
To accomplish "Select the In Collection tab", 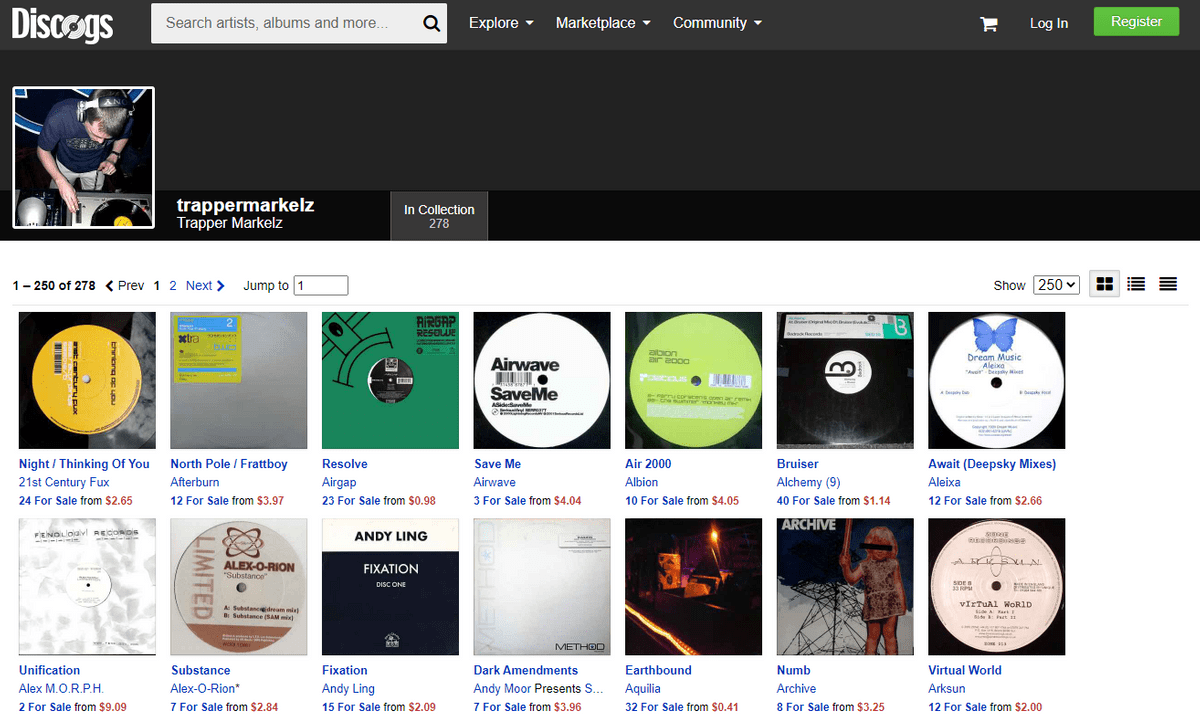I will [x=439, y=216].
